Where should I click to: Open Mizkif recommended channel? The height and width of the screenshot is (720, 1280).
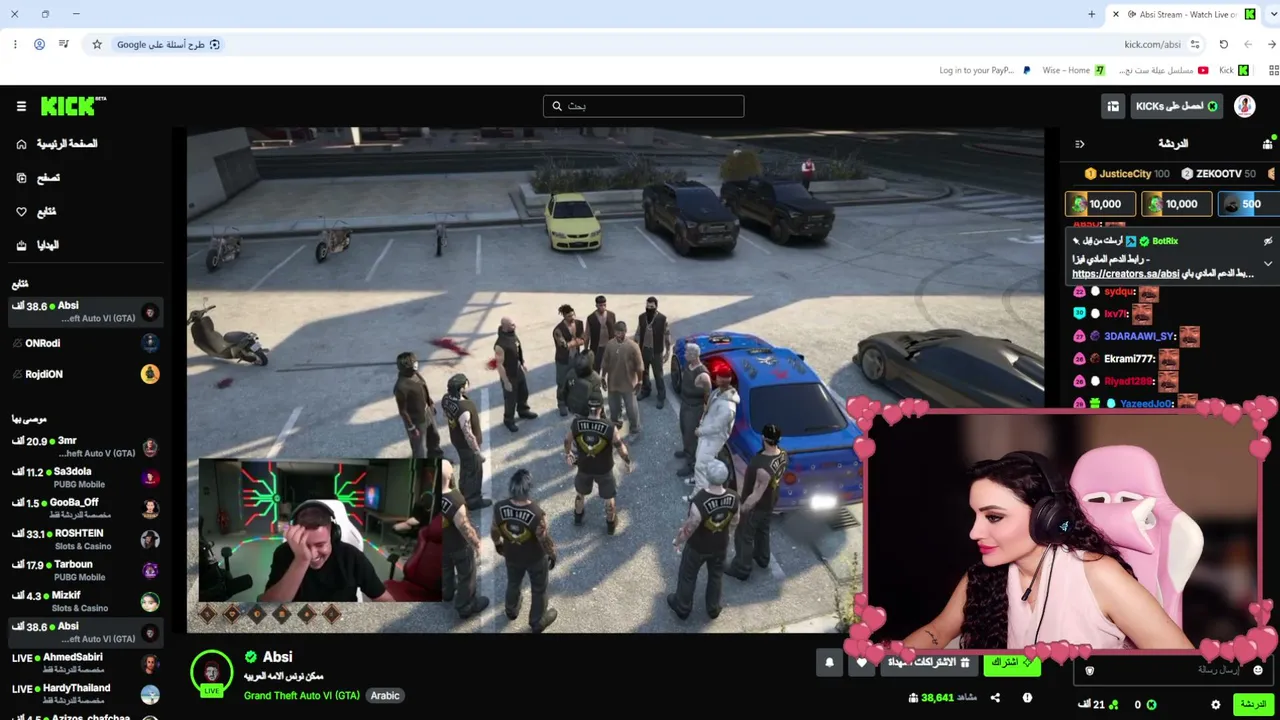[x=84, y=602]
